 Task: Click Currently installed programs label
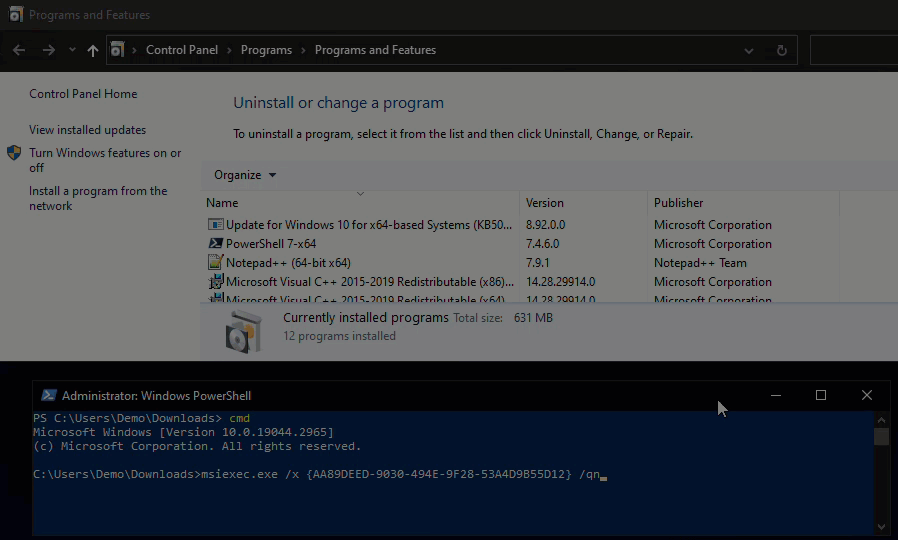point(365,318)
